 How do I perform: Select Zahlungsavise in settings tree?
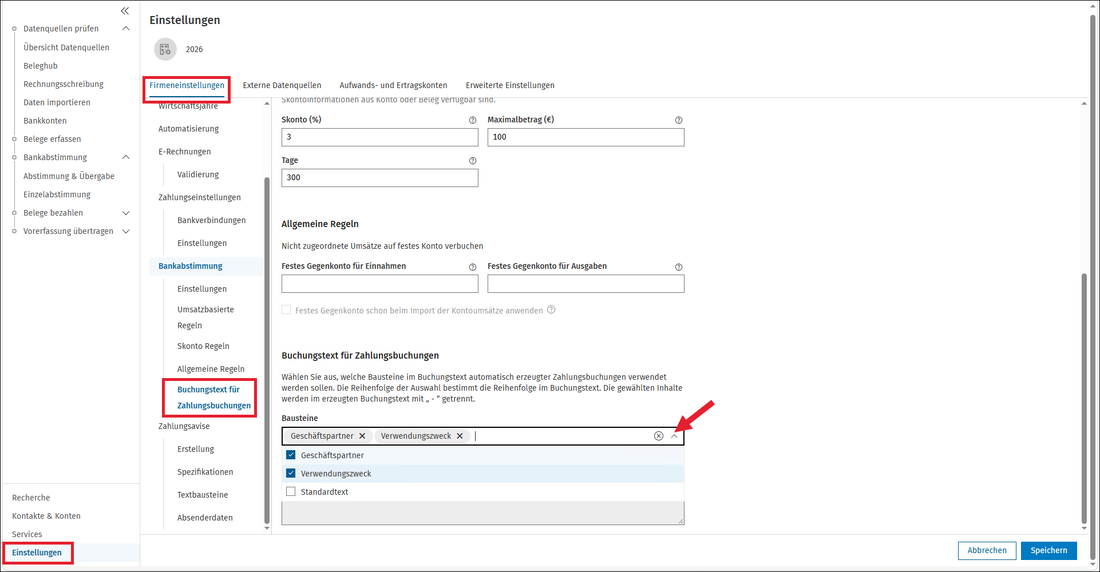point(184,426)
